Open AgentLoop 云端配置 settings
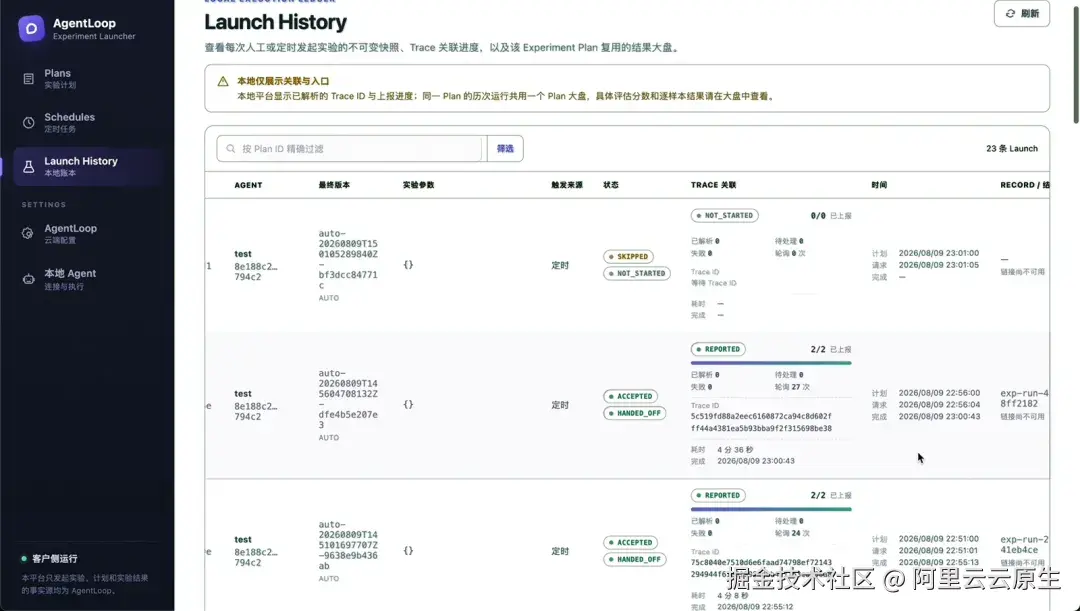1080x611 pixels. click(x=88, y=234)
